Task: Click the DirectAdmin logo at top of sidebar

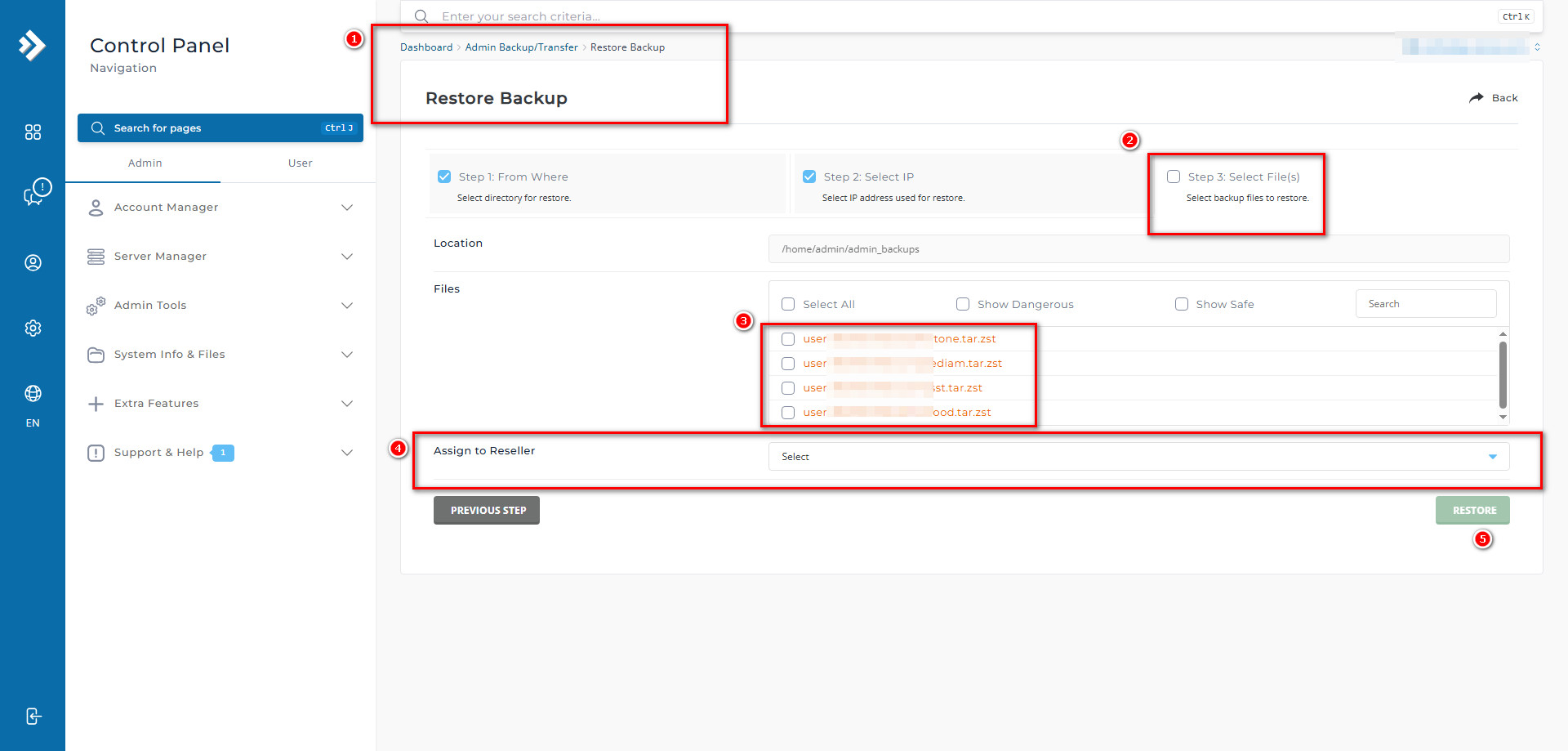Action: tap(33, 46)
